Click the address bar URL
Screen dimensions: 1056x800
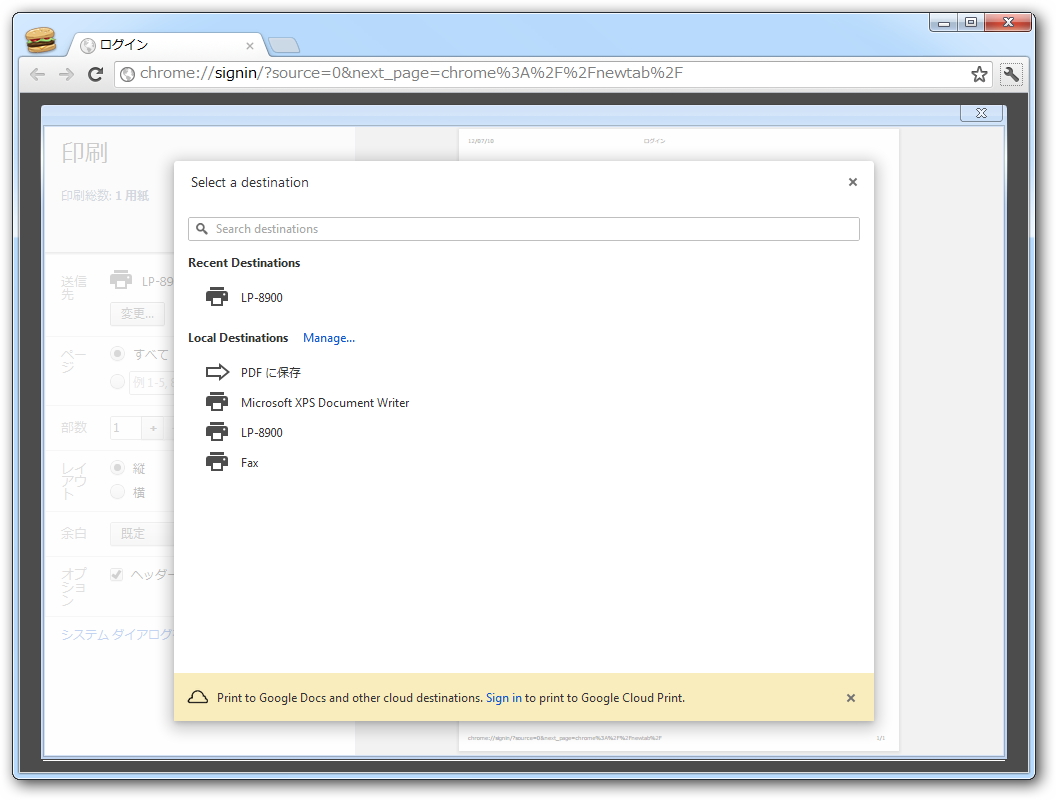(x=411, y=73)
